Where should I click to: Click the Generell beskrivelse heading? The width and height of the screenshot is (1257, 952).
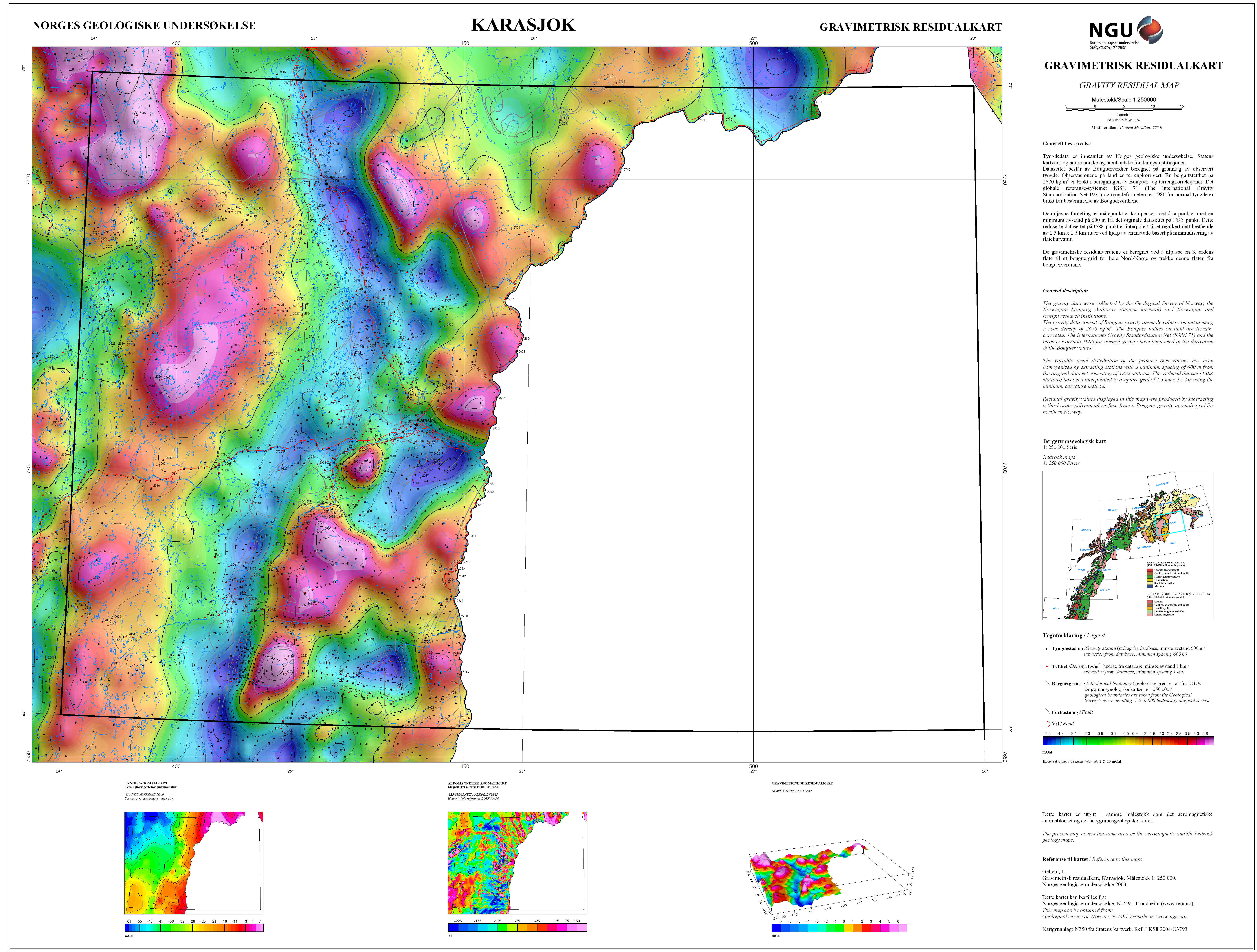pyautogui.click(x=1067, y=144)
